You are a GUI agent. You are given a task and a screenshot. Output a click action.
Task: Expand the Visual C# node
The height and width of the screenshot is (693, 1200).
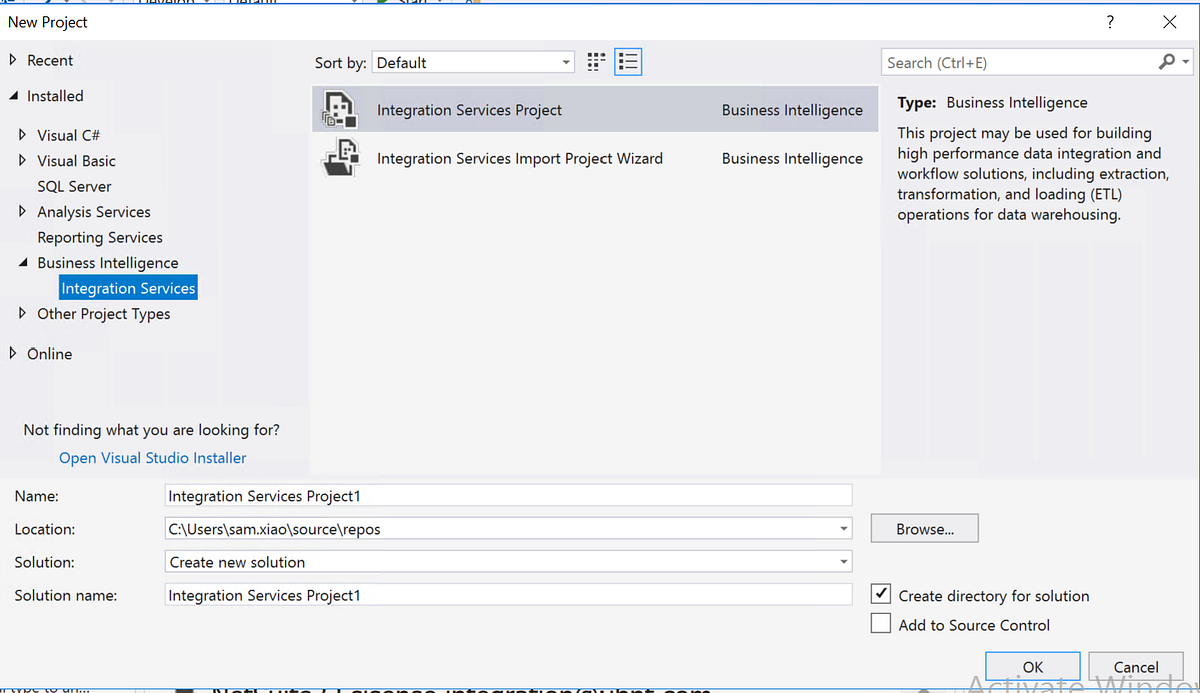23,135
